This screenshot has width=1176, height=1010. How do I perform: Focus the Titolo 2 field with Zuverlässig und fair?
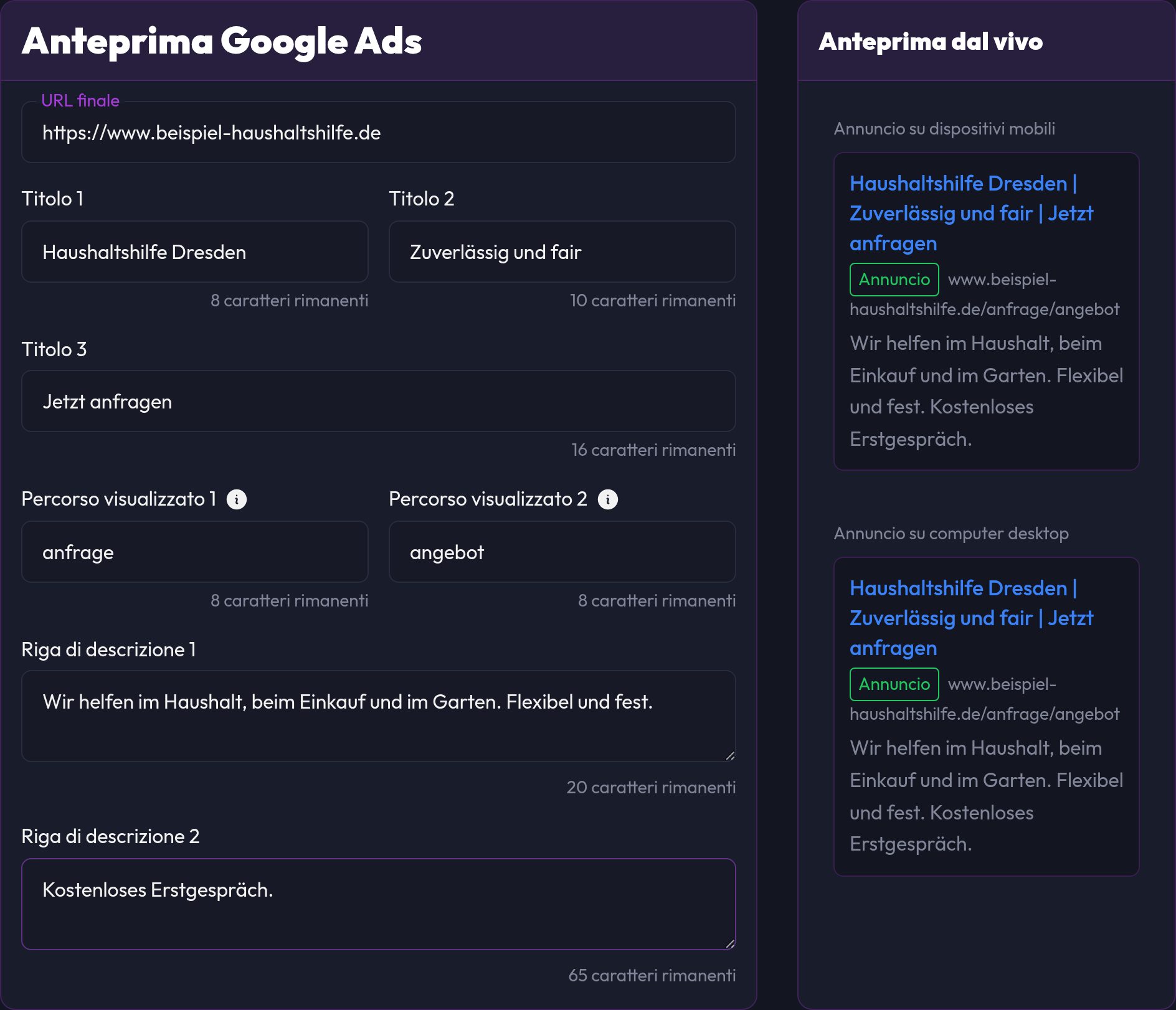(562, 252)
